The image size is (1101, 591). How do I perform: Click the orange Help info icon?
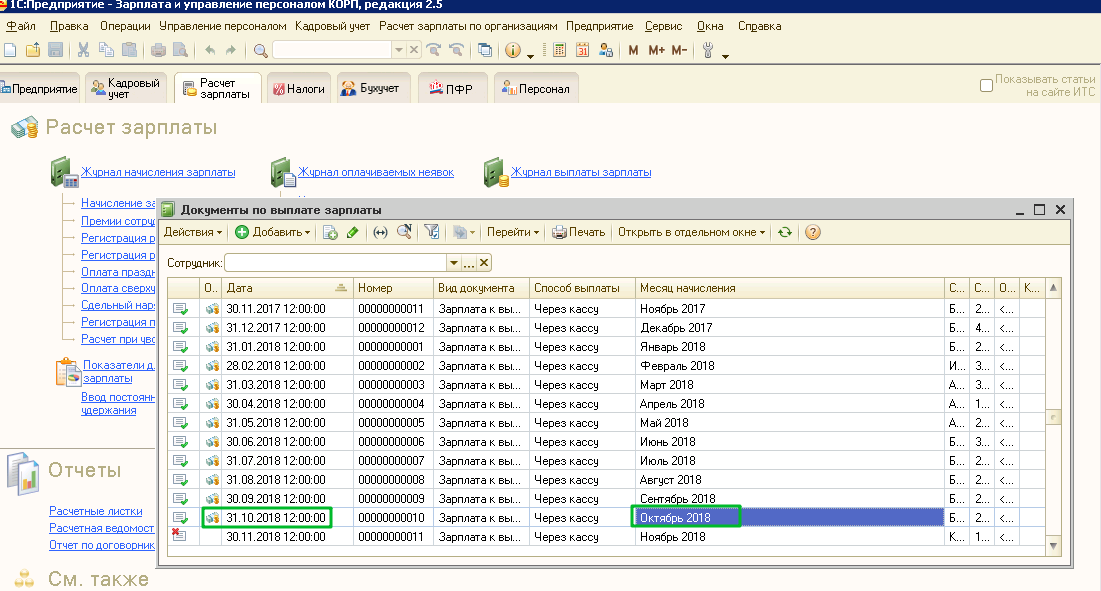click(513, 50)
